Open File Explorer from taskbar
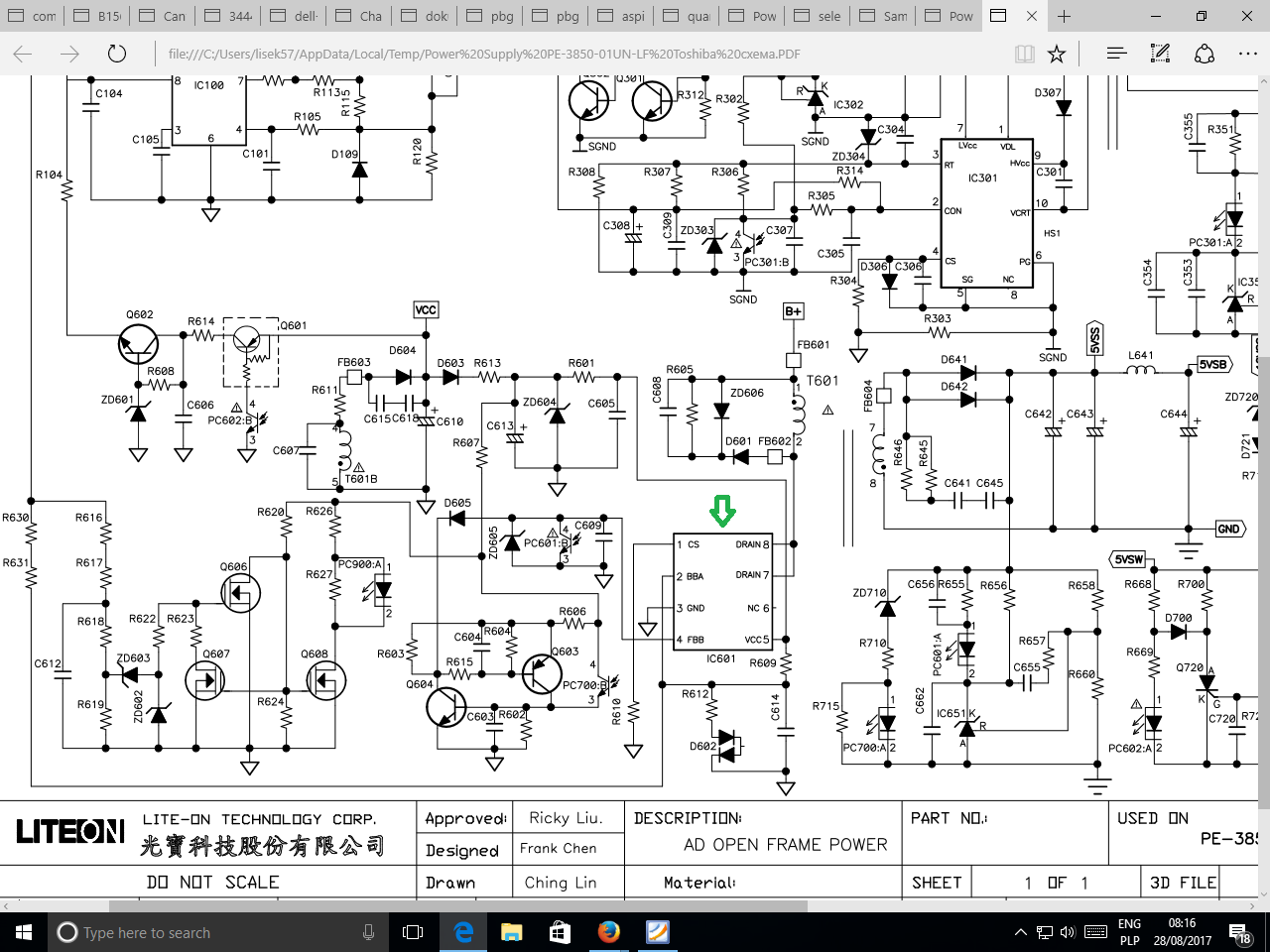This screenshot has height=952, width=1270. (512, 932)
